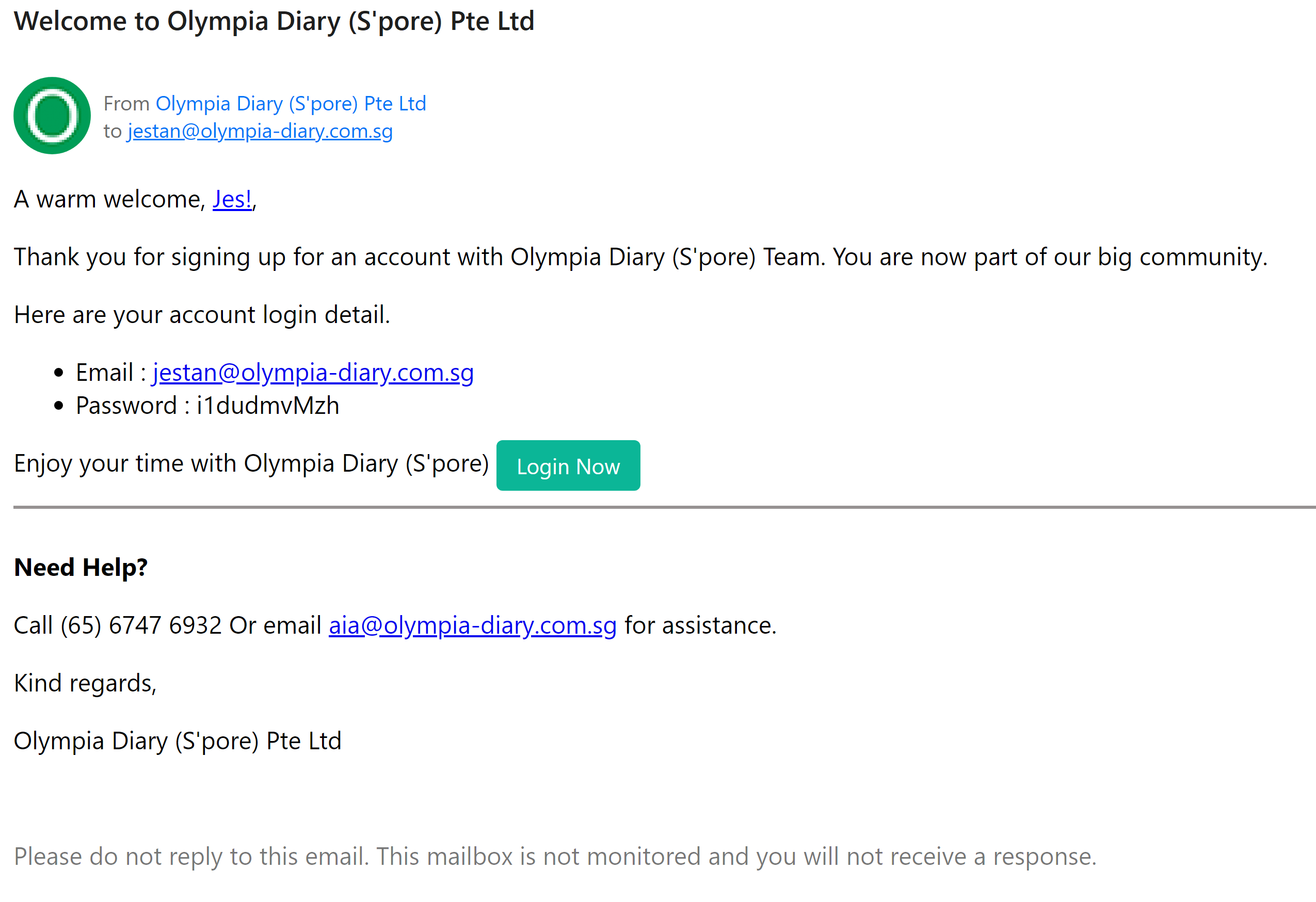This screenshot has height=902, width=1316.
Task: Click the company signature at the bottom
Action: coord(178,740)
